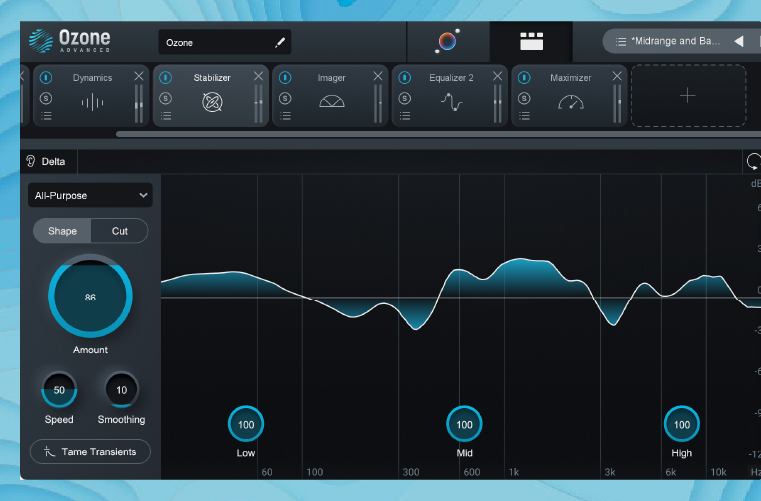This screenshot has width=761, height=501.
Task: Open the Midrange and Ba... preset menu
Action: pyautogui.click(x=675, y=41)
